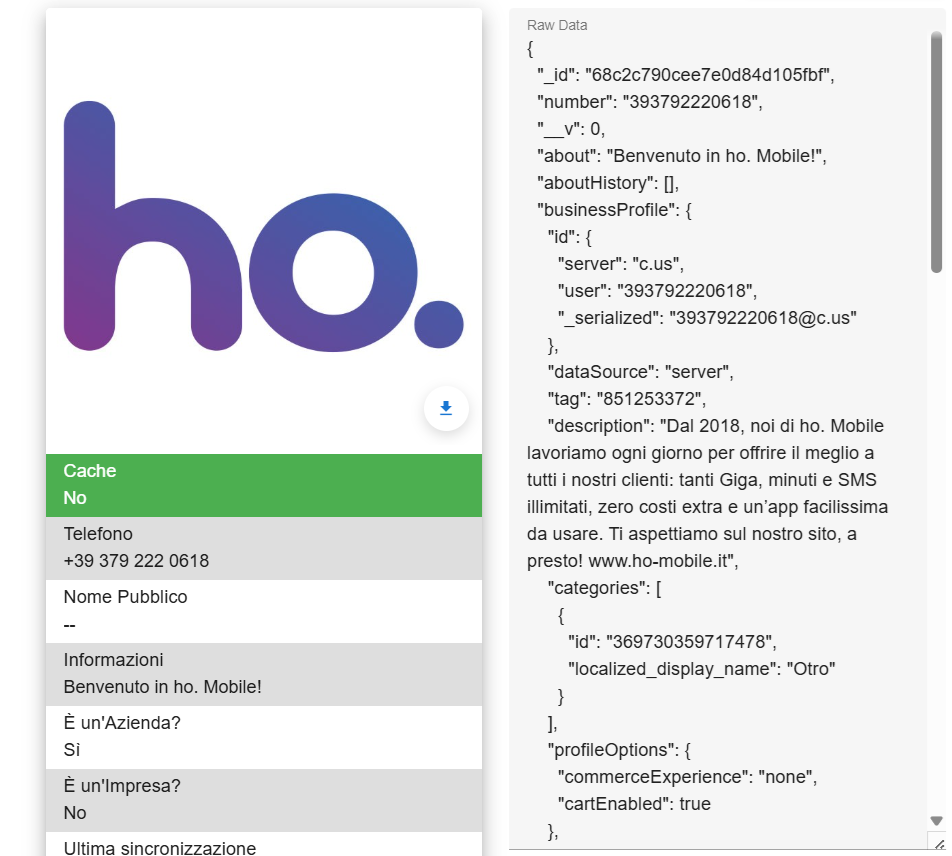This screenshot has height=856, width=952.
Task: Click the blue download icon button
Action: pyautogui.click(x=446, y=408)
